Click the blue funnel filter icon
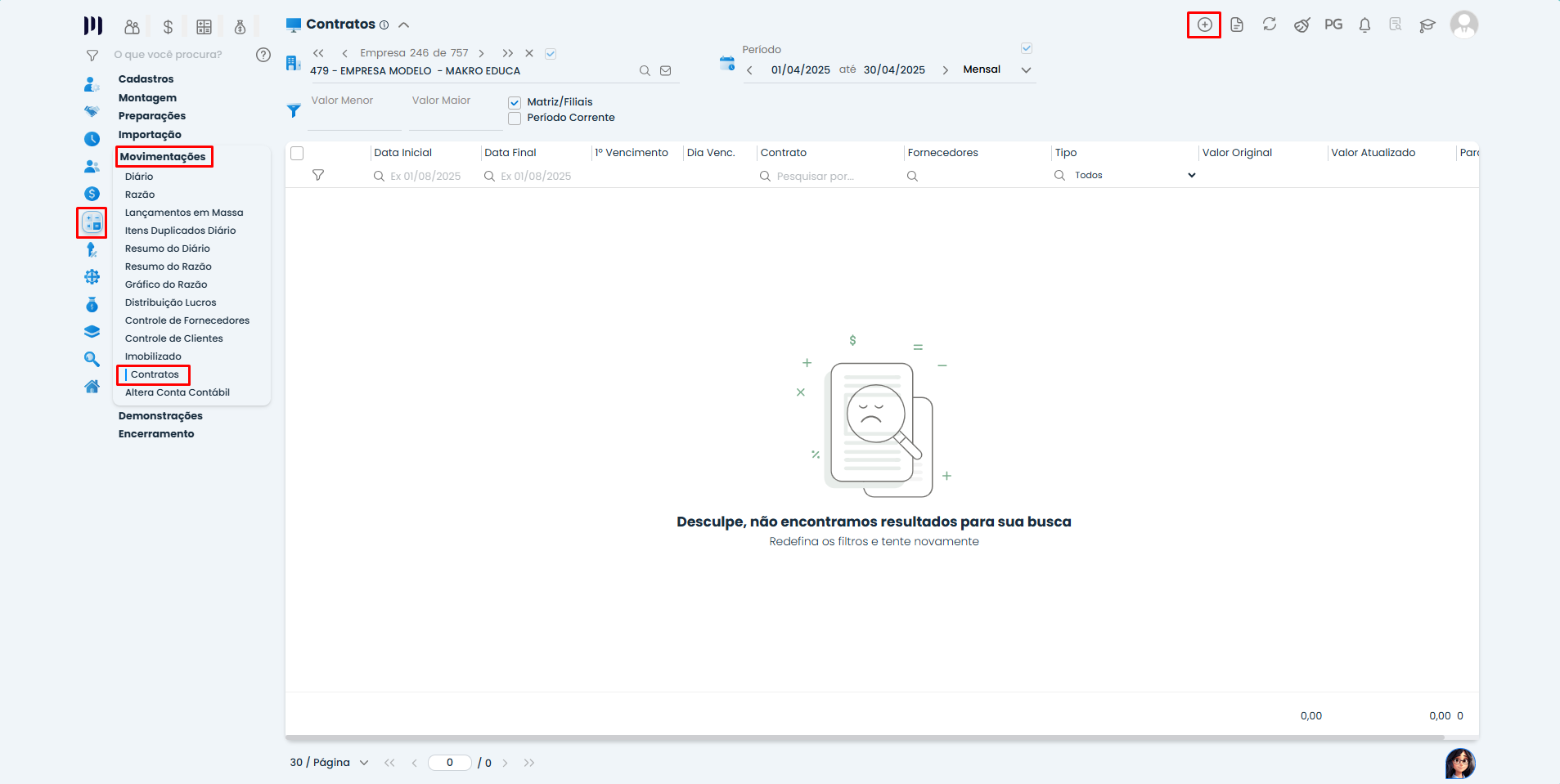Image resolution: width=1560 pixels, height=784 pixels. point(294,110)
